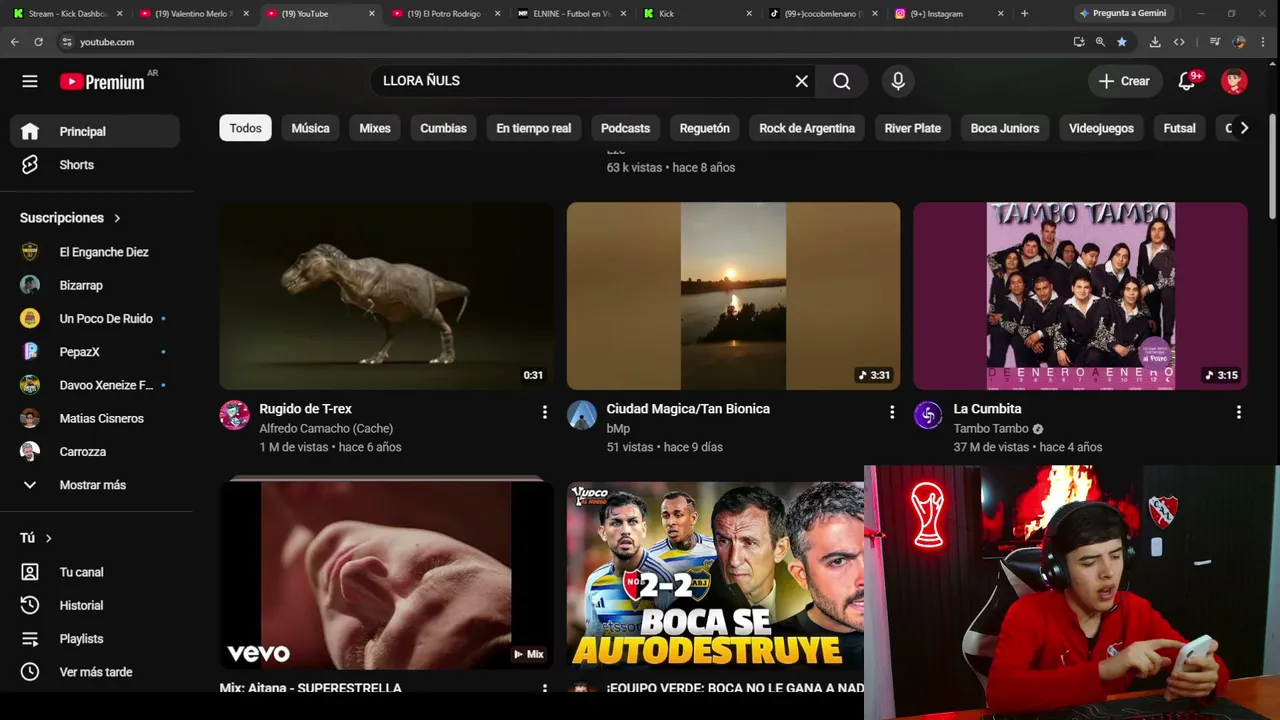Open Ver más tarde list
The height and width of the screenshot is (720, 1280).
[x=95, y=672]
